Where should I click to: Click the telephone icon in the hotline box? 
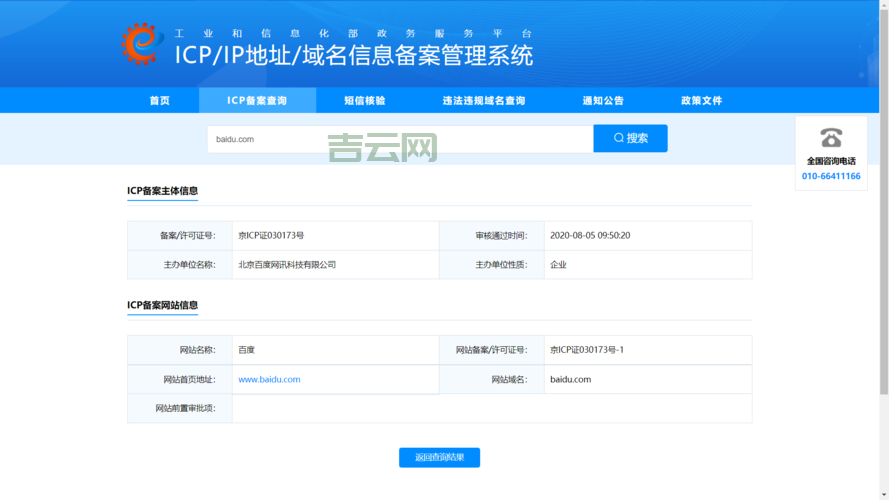[831, 138]
